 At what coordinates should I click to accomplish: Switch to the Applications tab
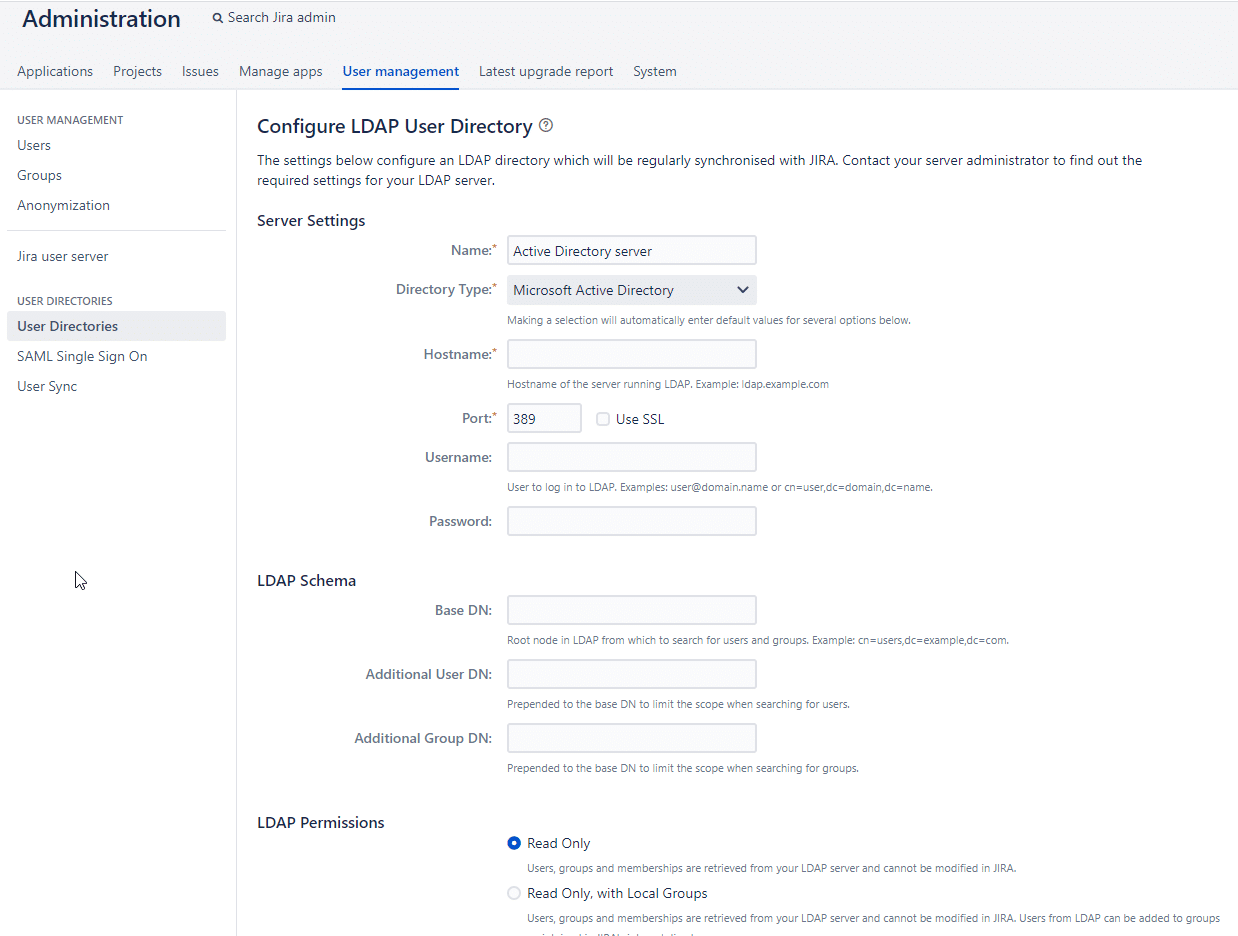point(55,71)
